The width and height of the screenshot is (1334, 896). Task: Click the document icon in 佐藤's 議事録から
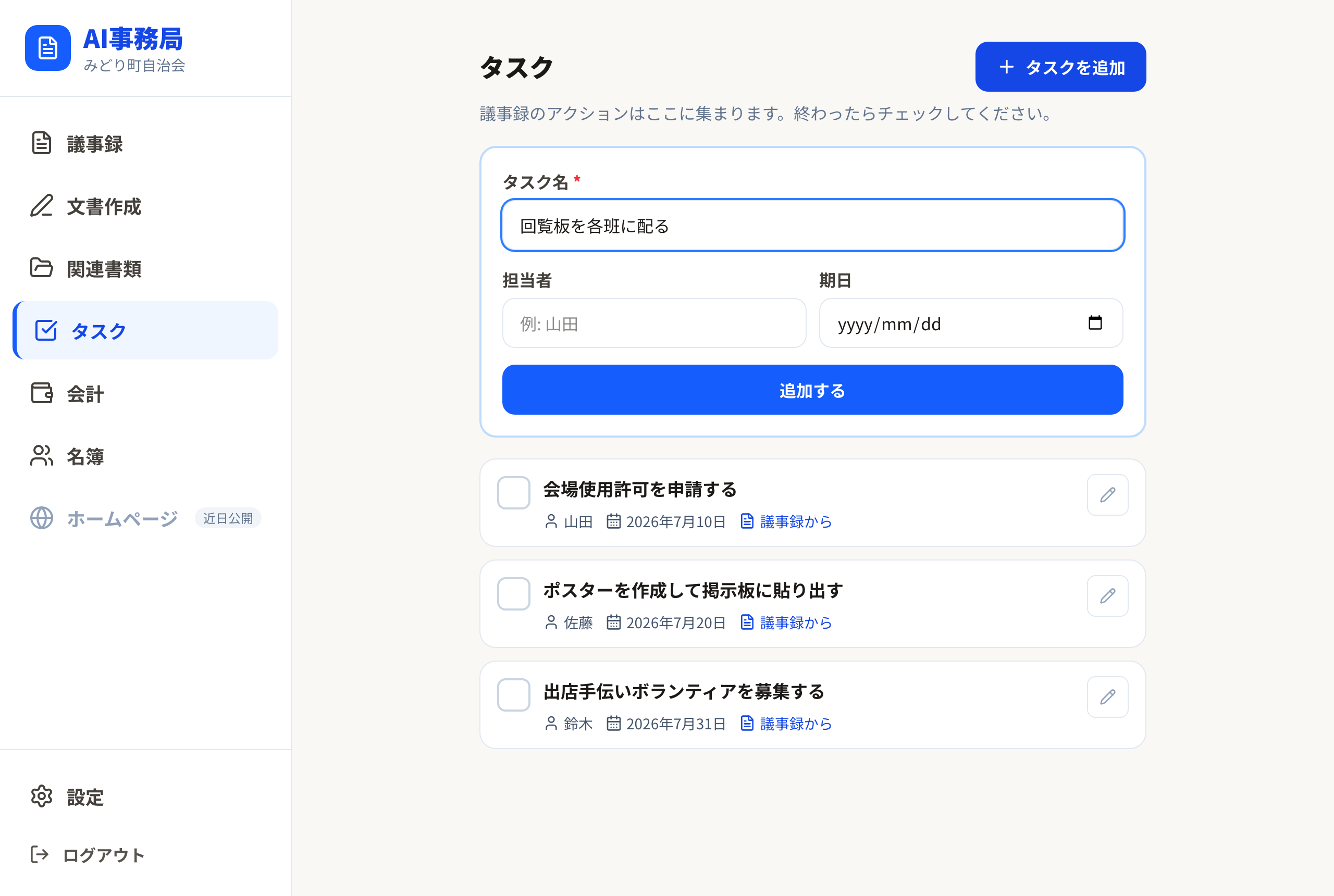coord(747,623)
